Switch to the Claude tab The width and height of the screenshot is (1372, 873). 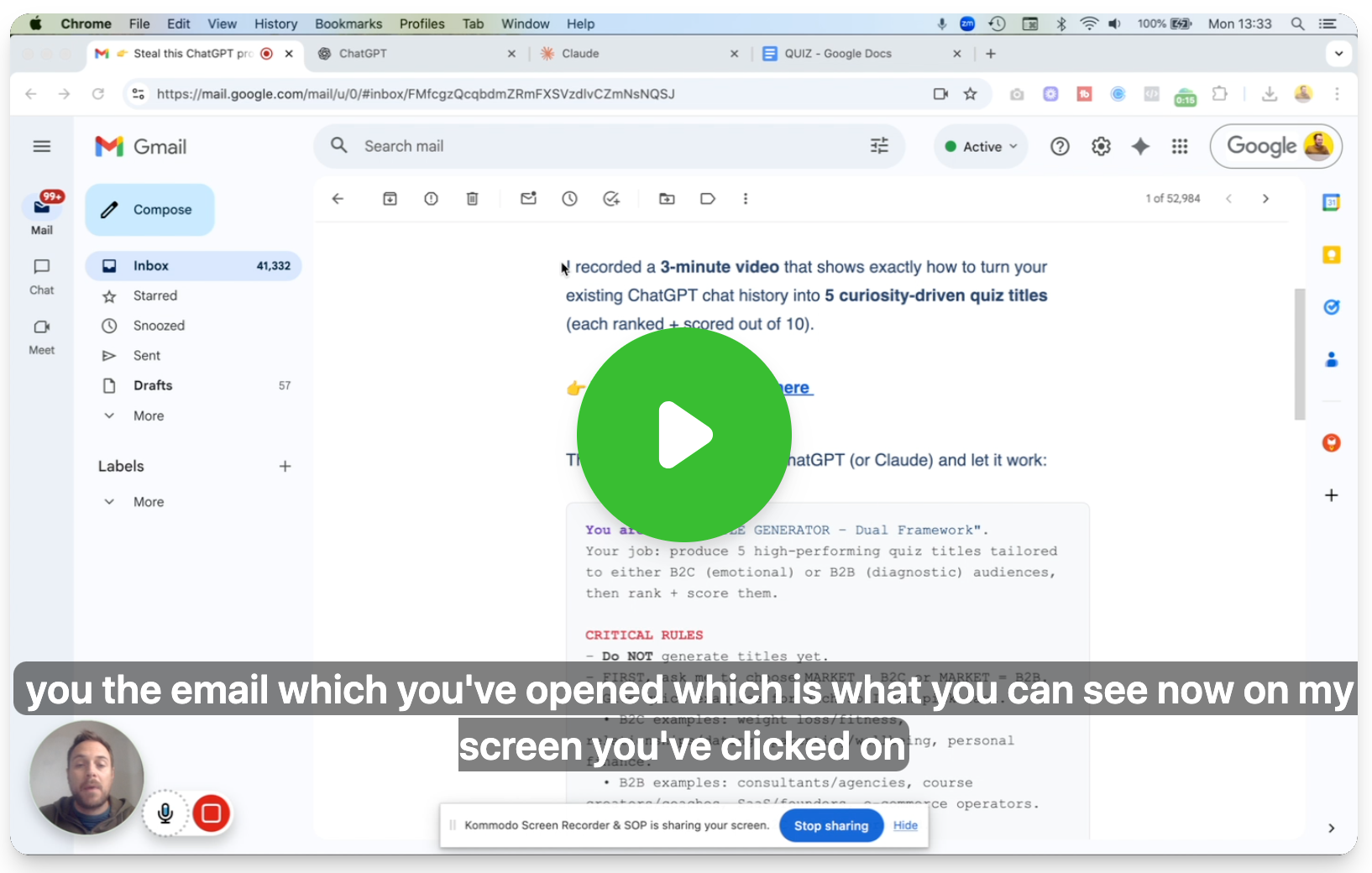coord(640,54)
